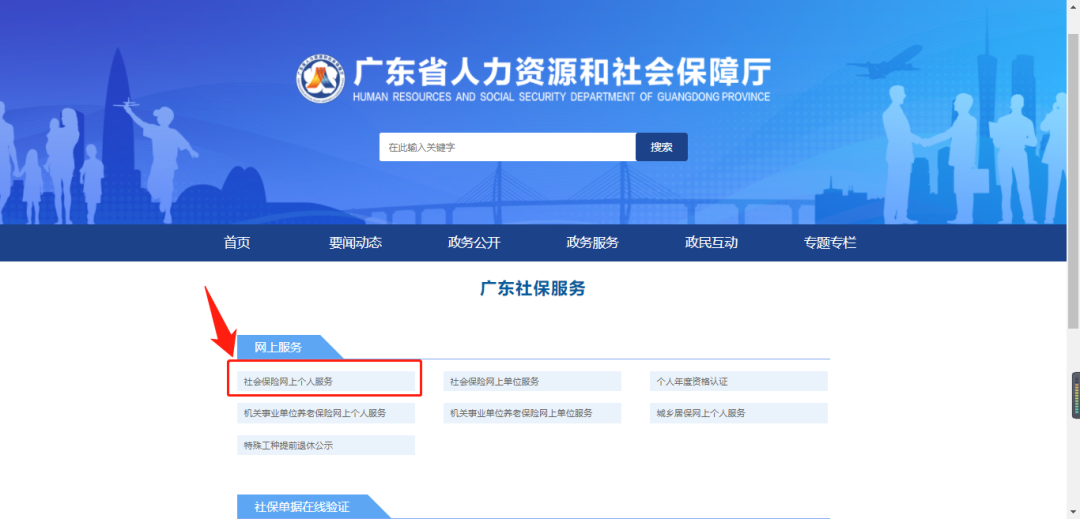Open 社会保险网上个人服务 link

click(326, 381)
